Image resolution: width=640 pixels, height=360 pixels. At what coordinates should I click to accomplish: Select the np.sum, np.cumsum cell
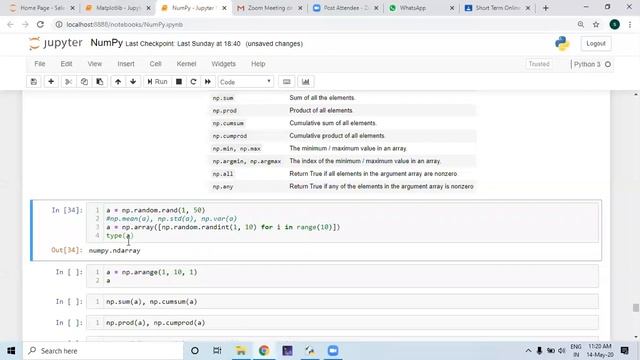(342, 302)
